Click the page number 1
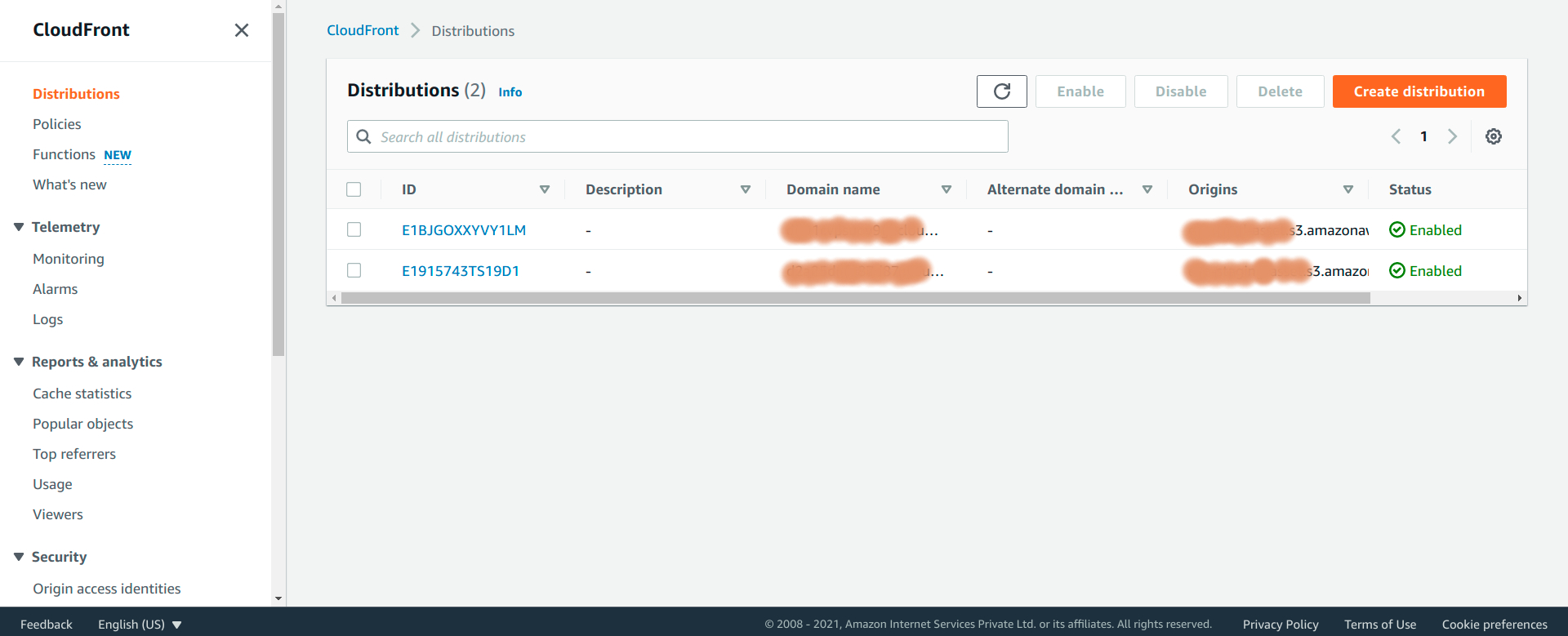This screenshot has height=636, width=1568. [1423, 136]
